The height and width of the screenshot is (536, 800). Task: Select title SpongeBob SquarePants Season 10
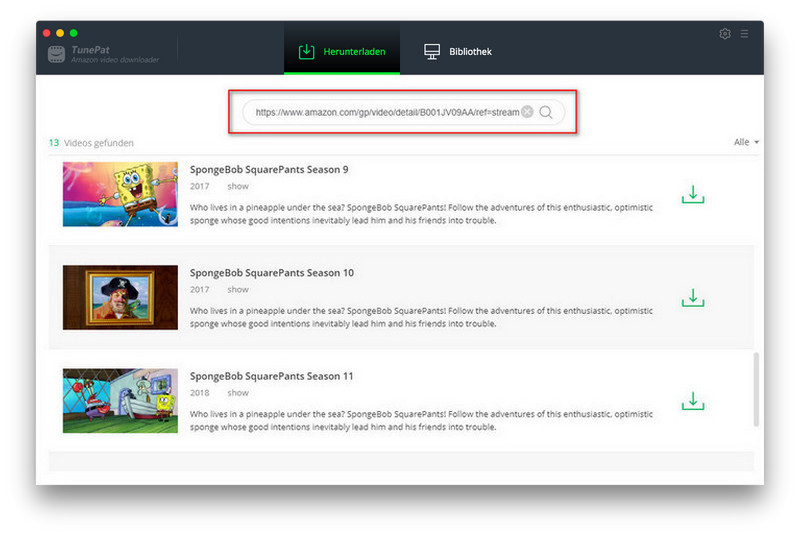coord(271,273)
